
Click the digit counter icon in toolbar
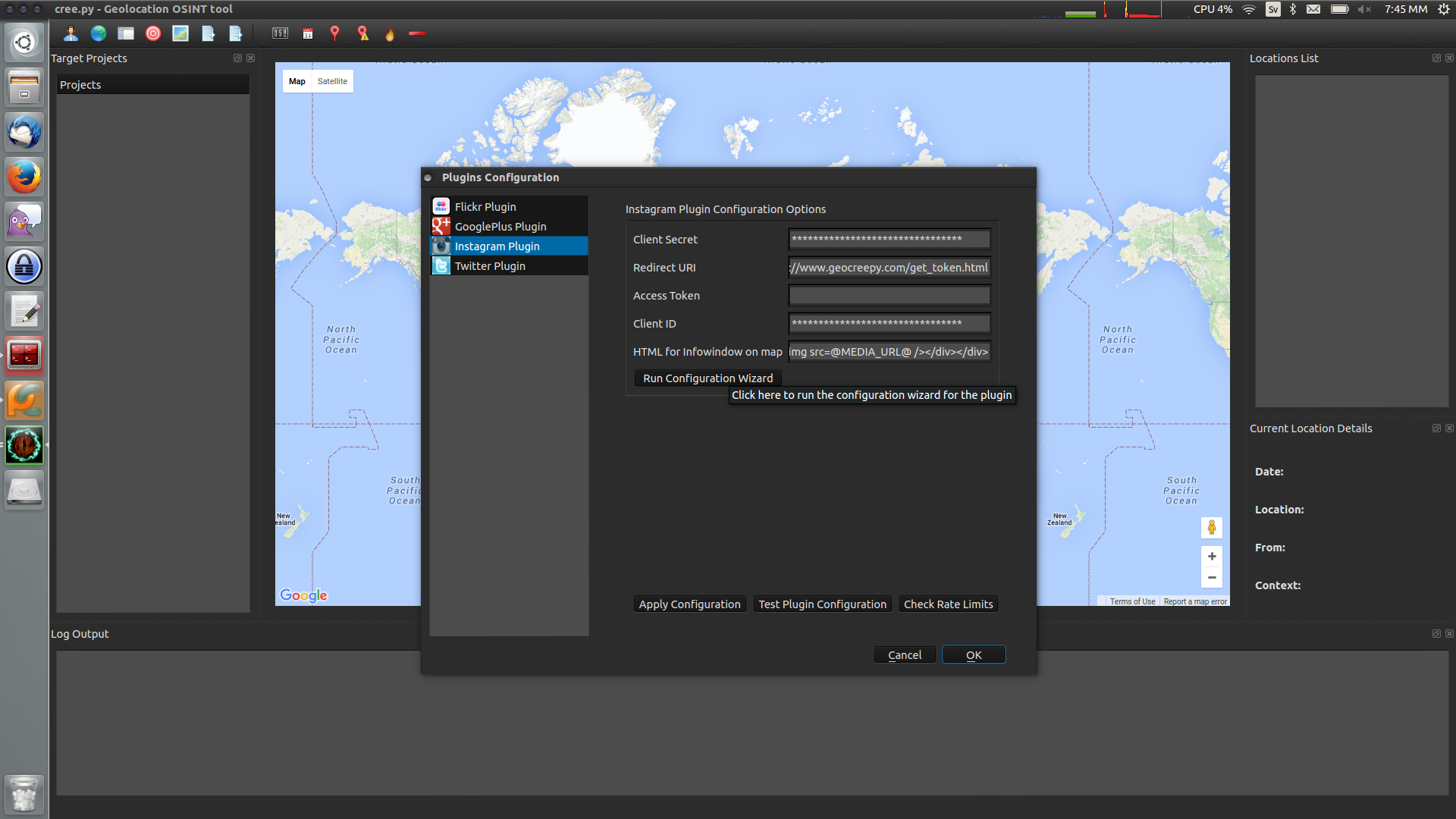tap(281, 33)
